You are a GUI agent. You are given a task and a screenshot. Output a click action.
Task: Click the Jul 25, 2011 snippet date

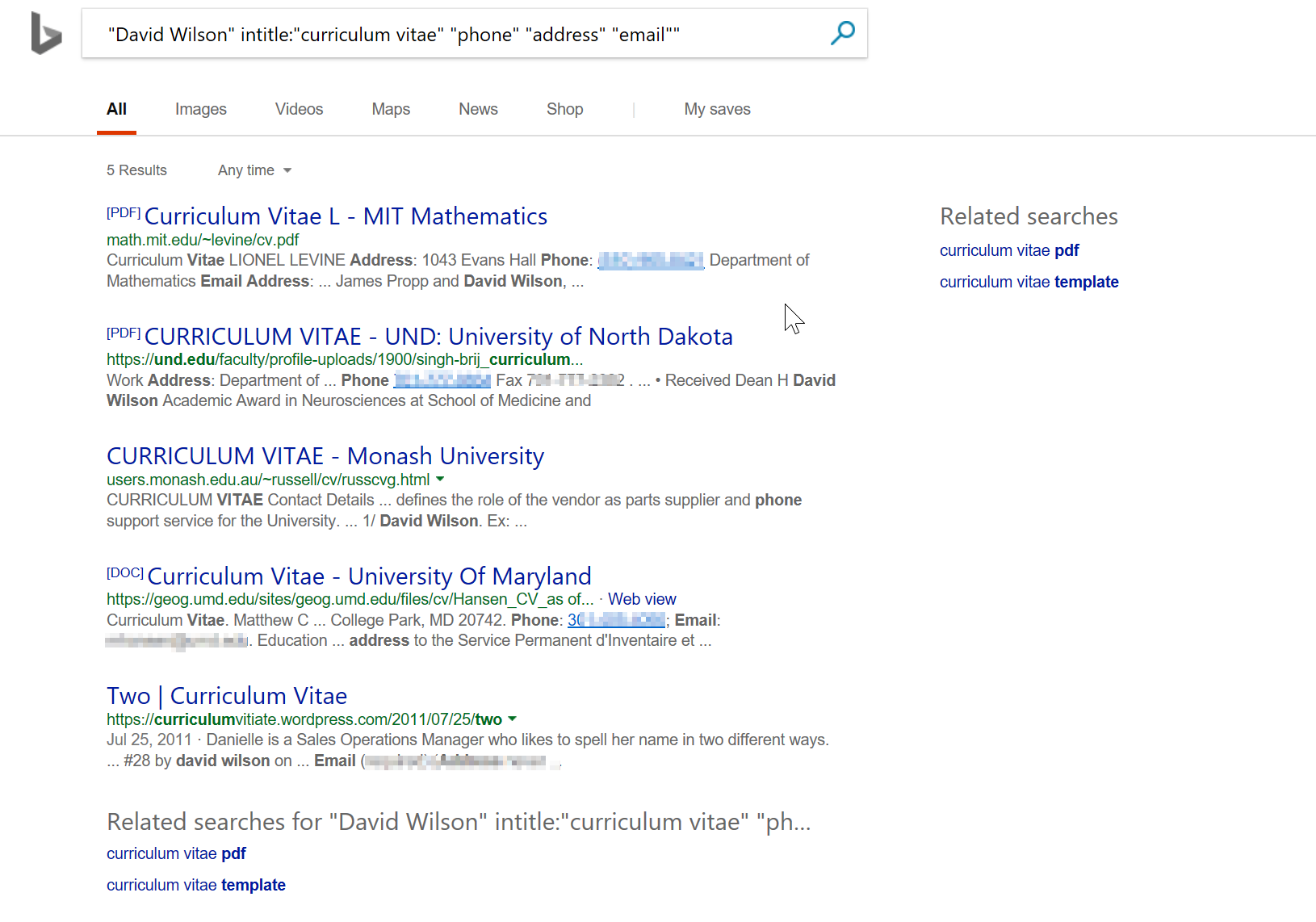coord(149,740)
